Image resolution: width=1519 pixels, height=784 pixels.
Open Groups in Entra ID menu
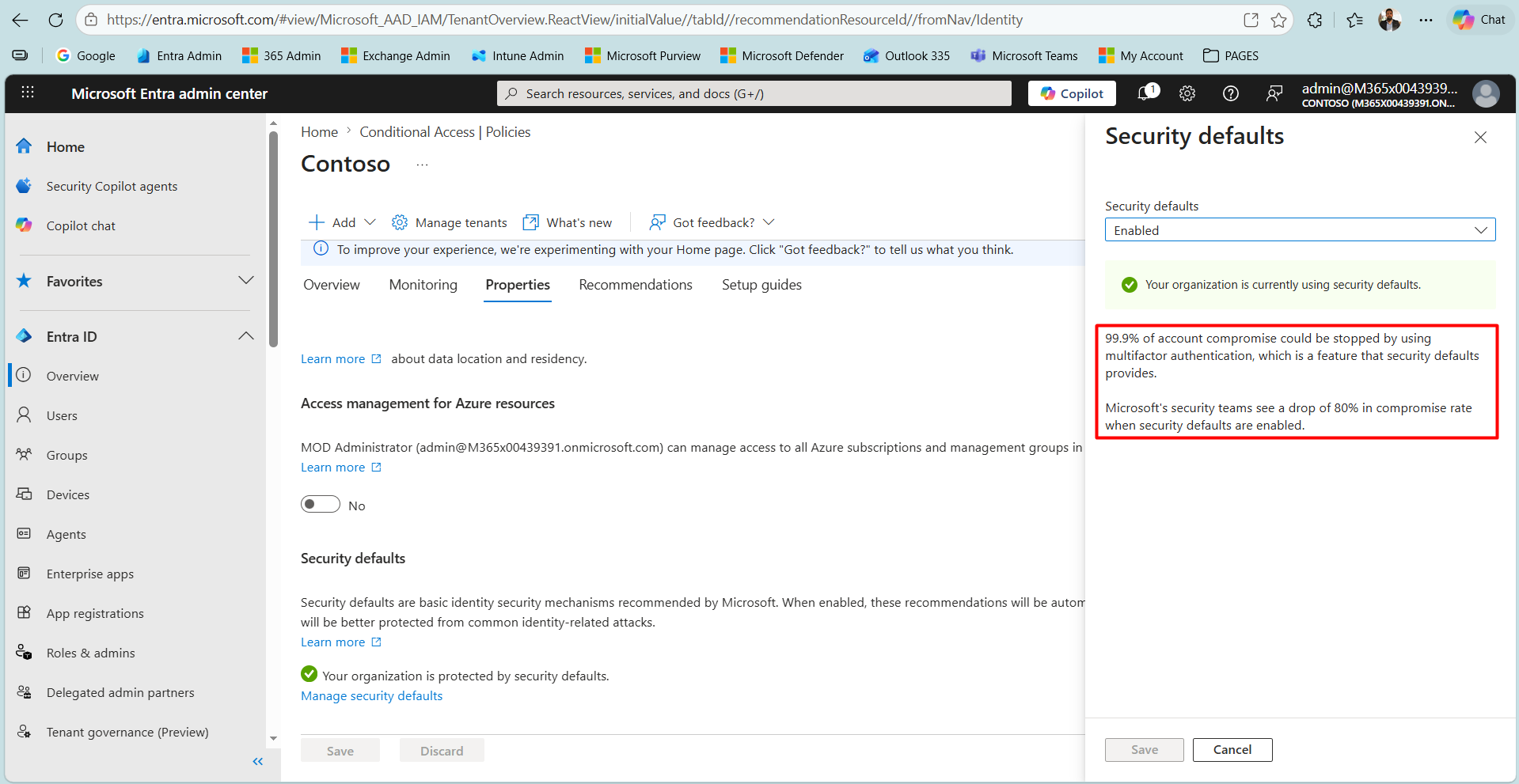point(67,455)
